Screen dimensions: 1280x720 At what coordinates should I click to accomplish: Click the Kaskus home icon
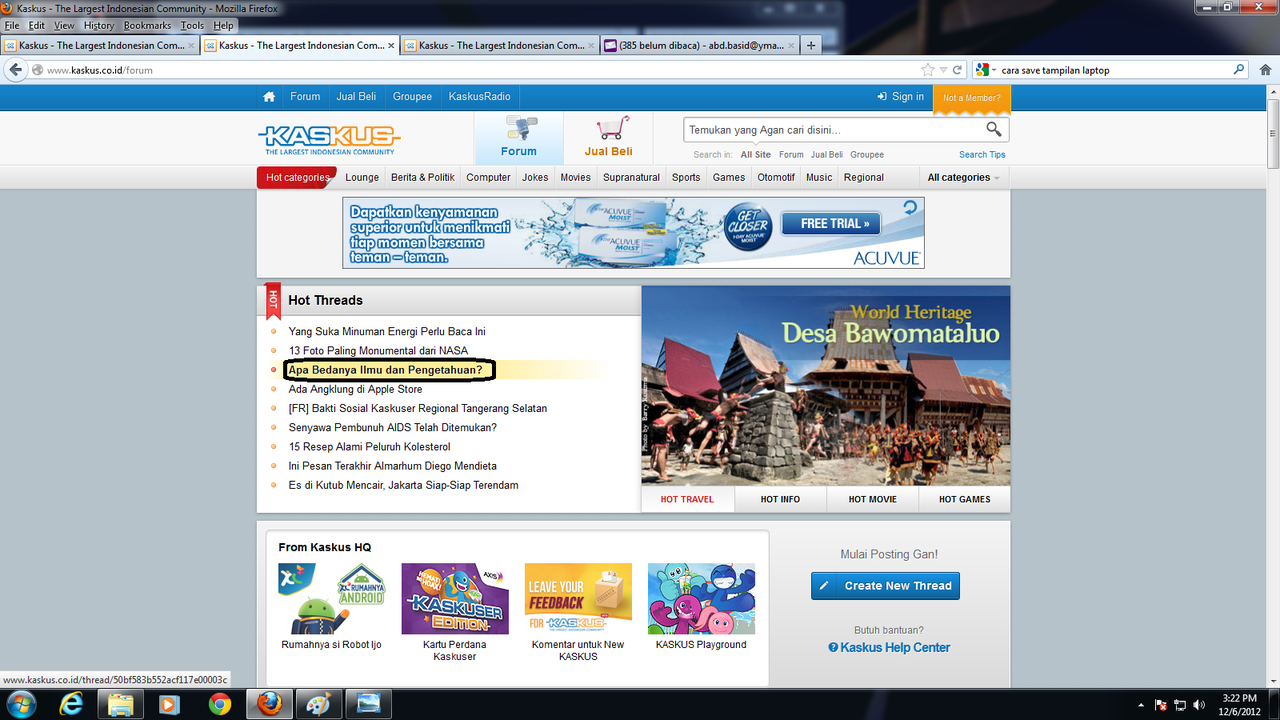point(269,97)
